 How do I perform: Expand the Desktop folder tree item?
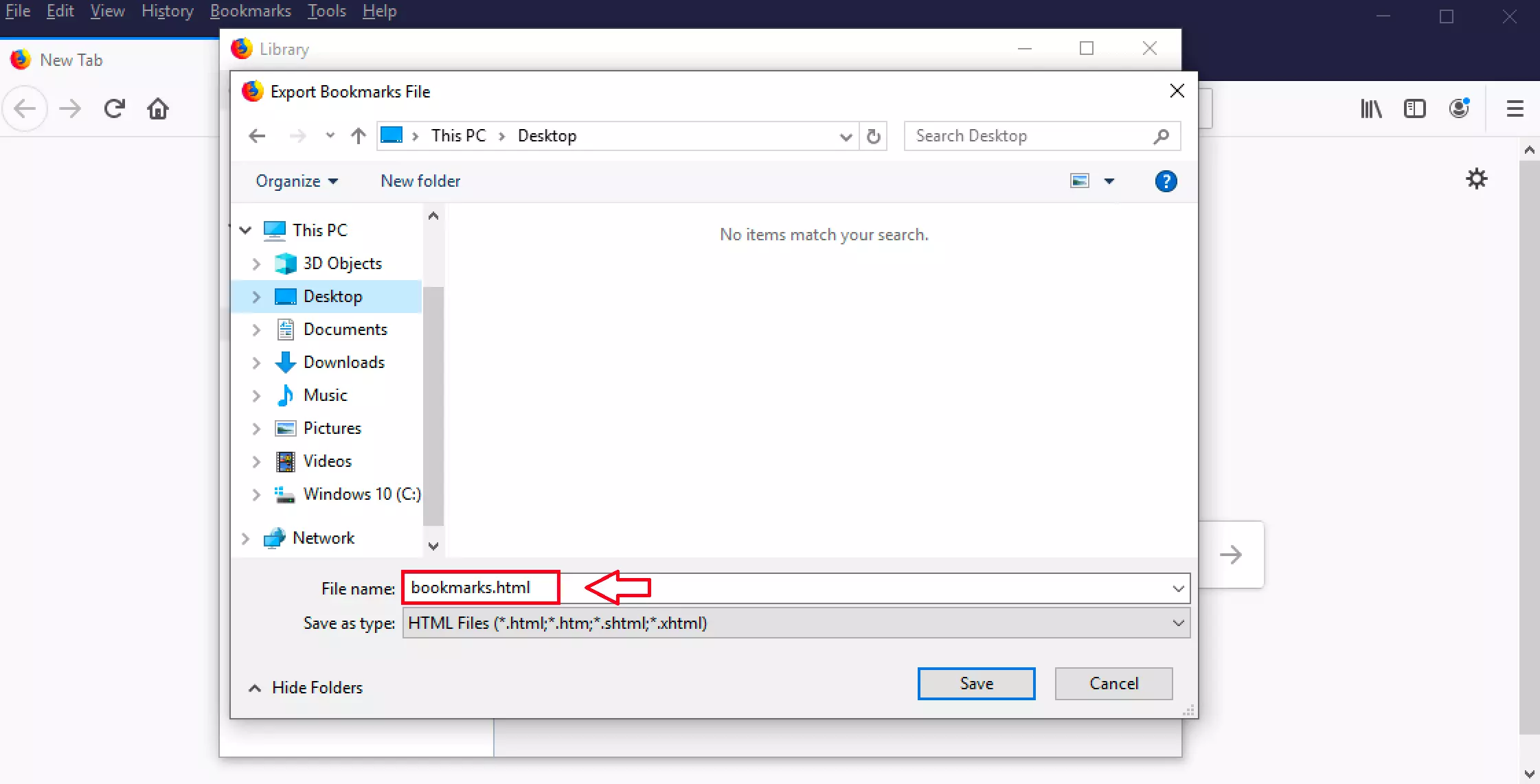(x=256, y=295)
